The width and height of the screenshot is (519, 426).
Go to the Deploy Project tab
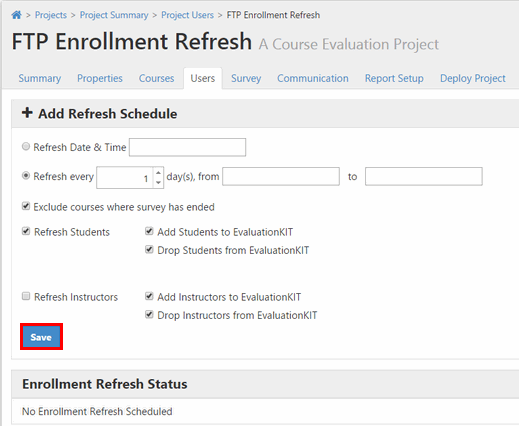tap(473, 78)
